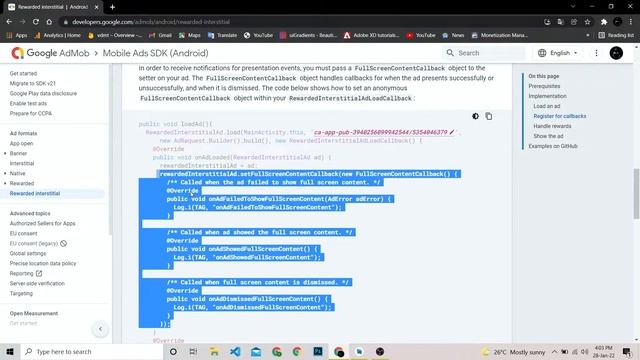This screenshot has height=360, width=640.
Task: Open the Chrome three-dot menu
Action: [x=631, y=22]
